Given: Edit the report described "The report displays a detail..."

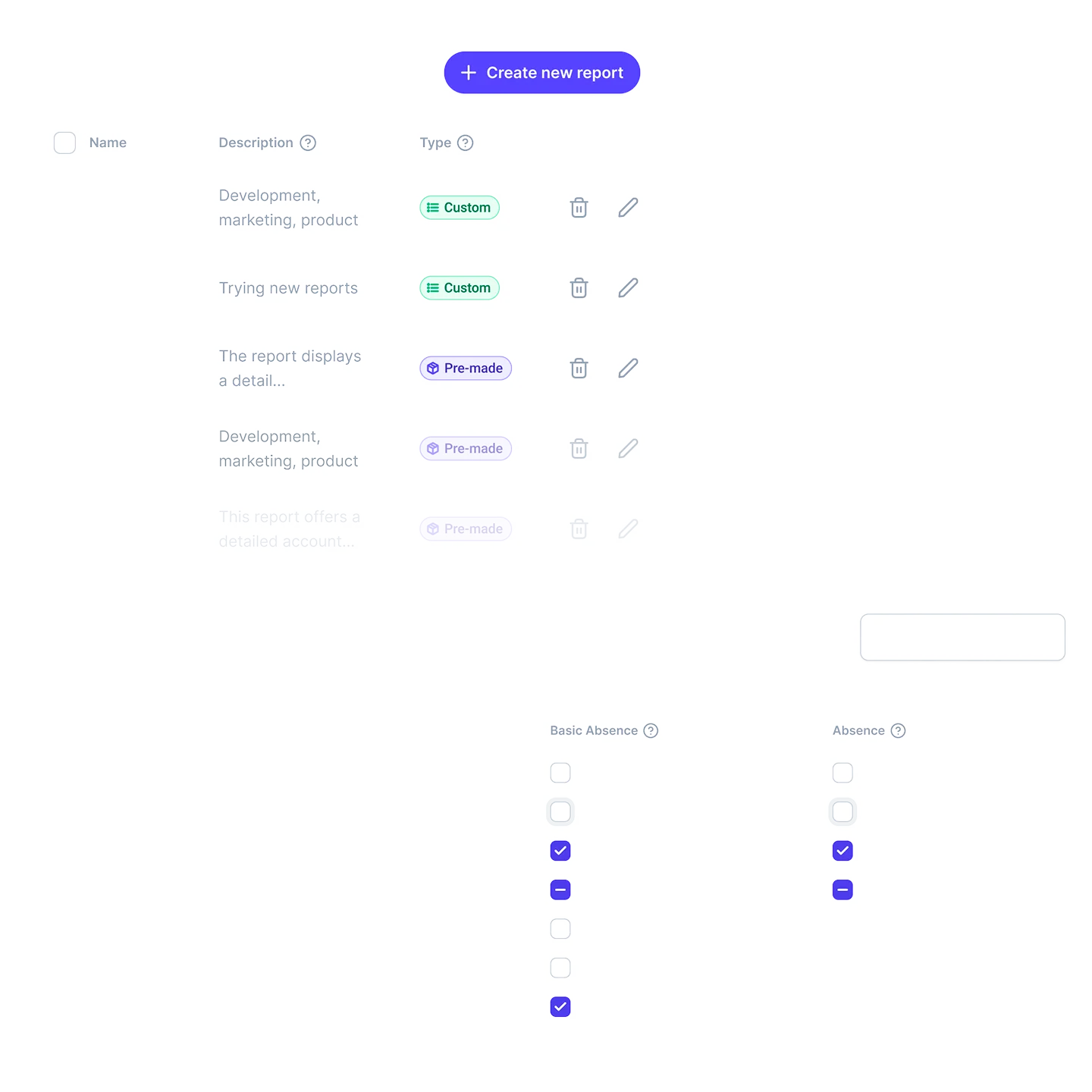Looking at the screenshot, I should tap(628, 368).
